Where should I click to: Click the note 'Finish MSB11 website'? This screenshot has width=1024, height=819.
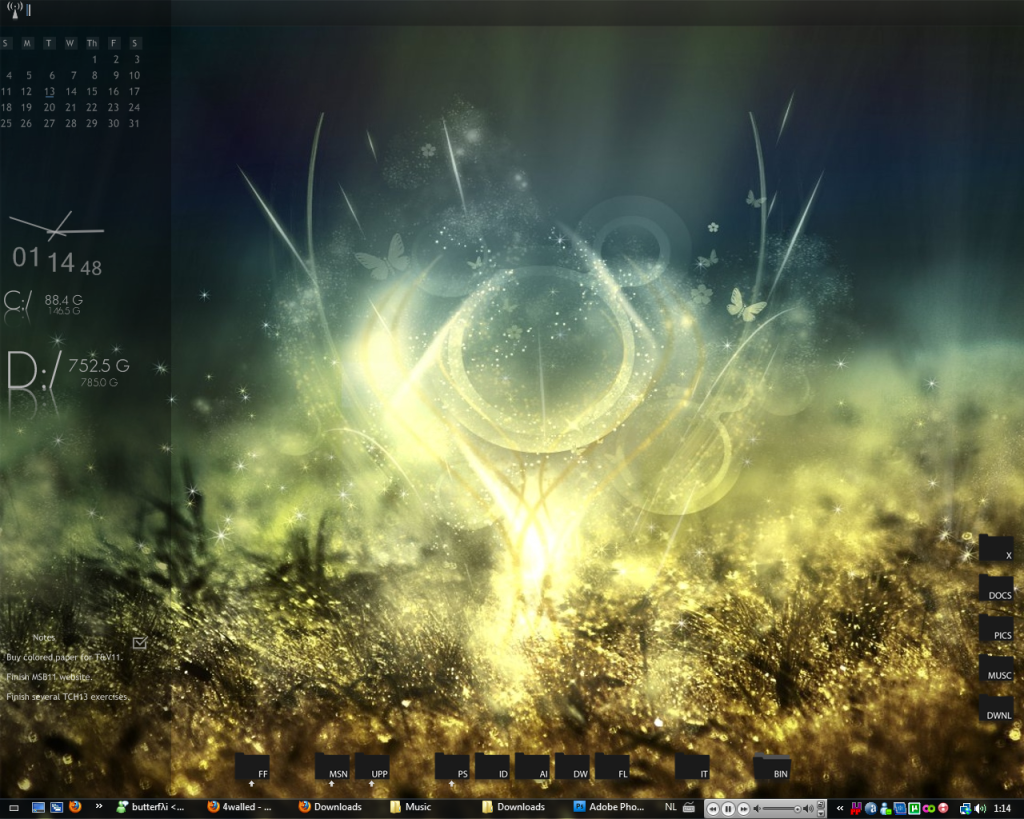(48, 677)
